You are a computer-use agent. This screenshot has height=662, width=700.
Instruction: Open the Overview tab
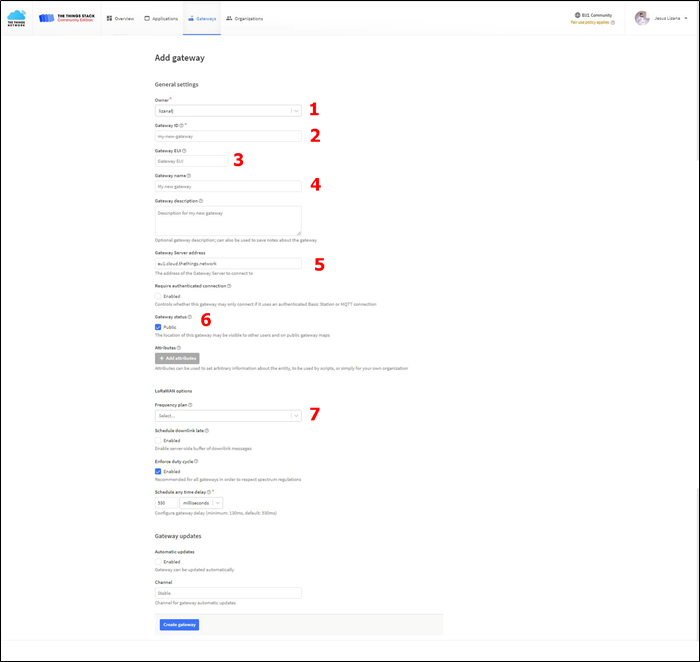(120, 19)
